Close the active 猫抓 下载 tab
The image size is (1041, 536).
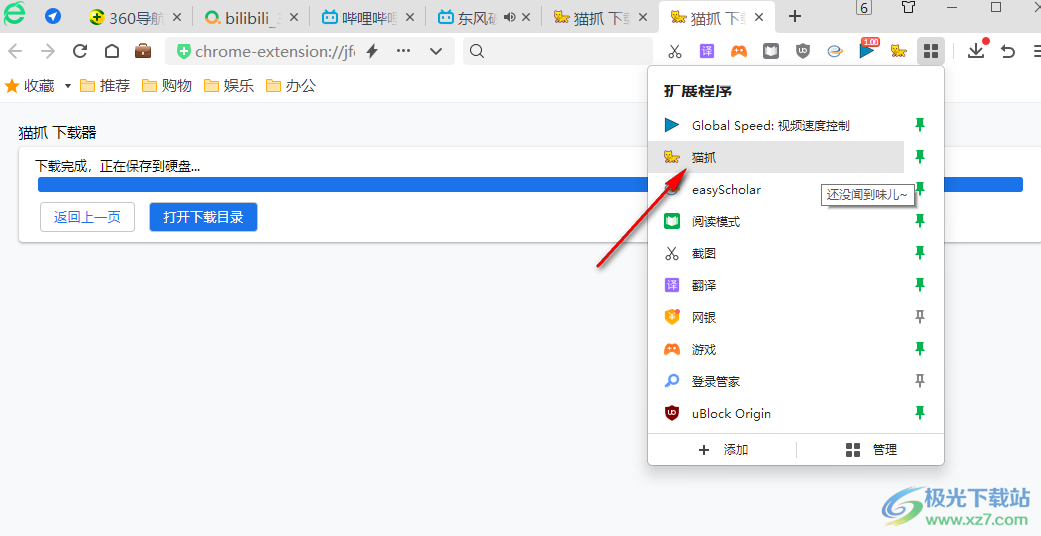click(760, 17)
